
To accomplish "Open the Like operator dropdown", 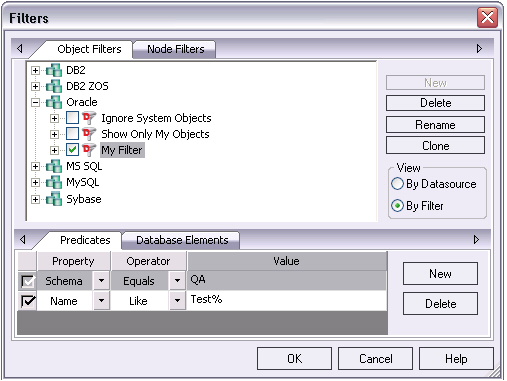I will (177, 301).
